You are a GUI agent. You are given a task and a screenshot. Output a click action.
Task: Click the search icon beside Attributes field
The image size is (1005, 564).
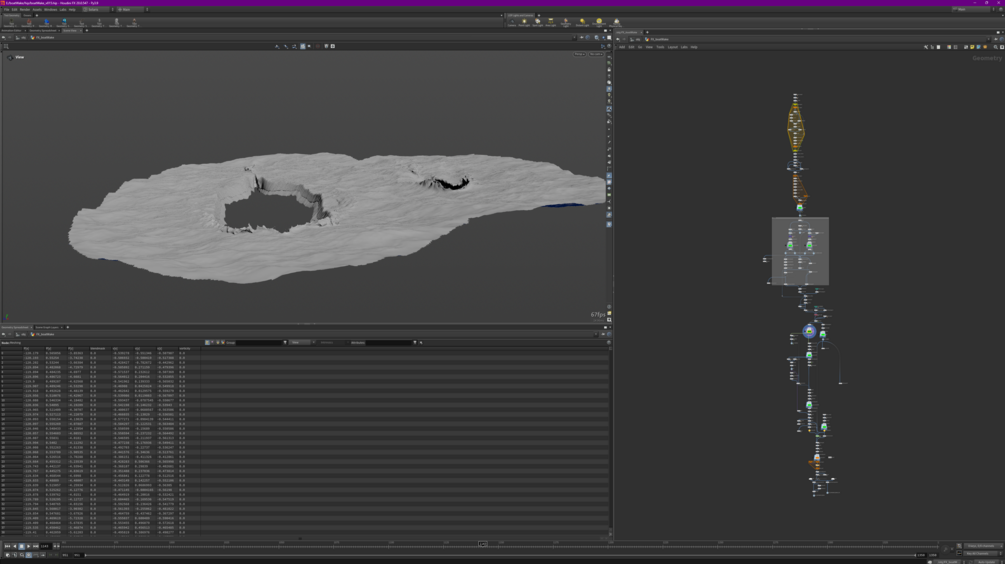421,342
